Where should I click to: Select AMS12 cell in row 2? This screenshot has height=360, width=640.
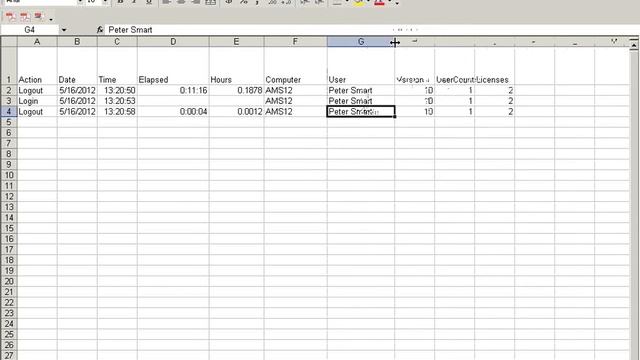coord(295,90)
